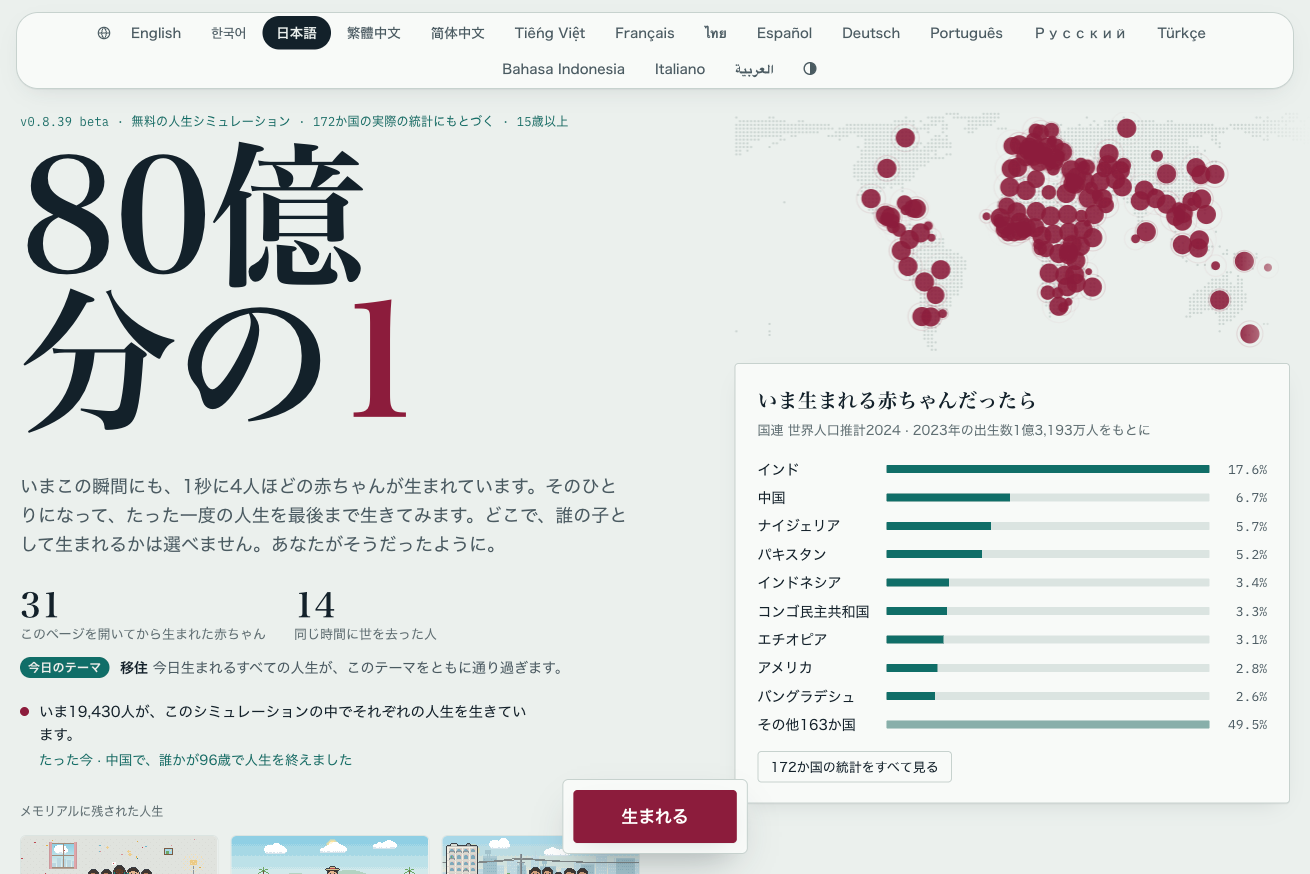Switch language to Italiano
This screenshot has width=1310, height=874.
point(680,69)
